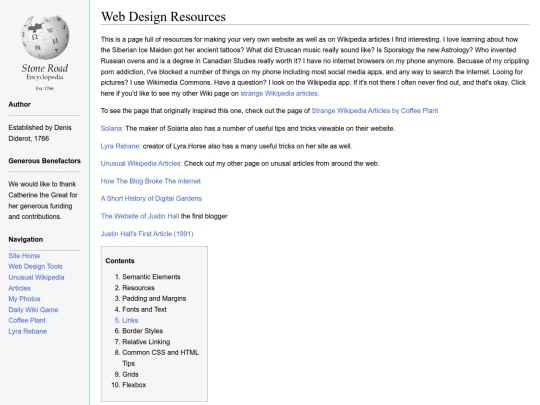
Task: Open the Lyra Rebane link in the article
Action: 121,146
